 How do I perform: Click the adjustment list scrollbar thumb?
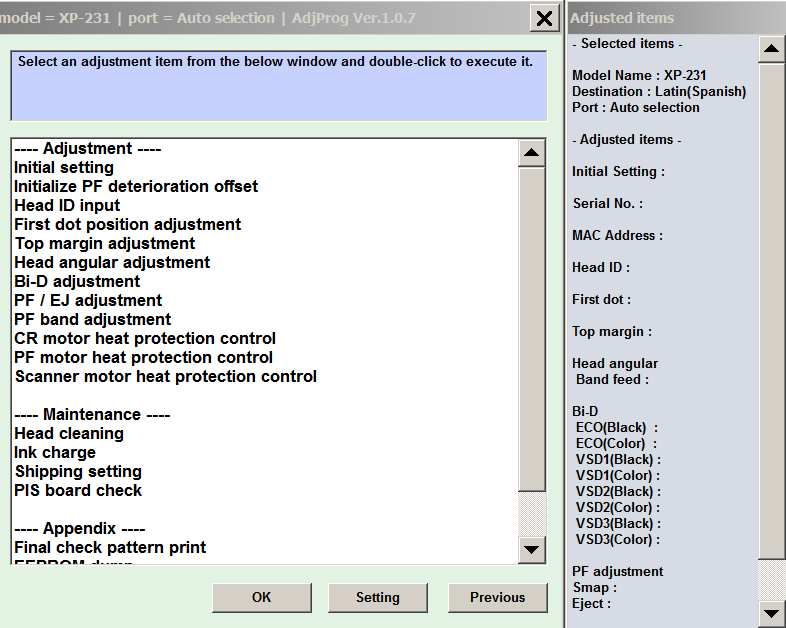[531, 329]
